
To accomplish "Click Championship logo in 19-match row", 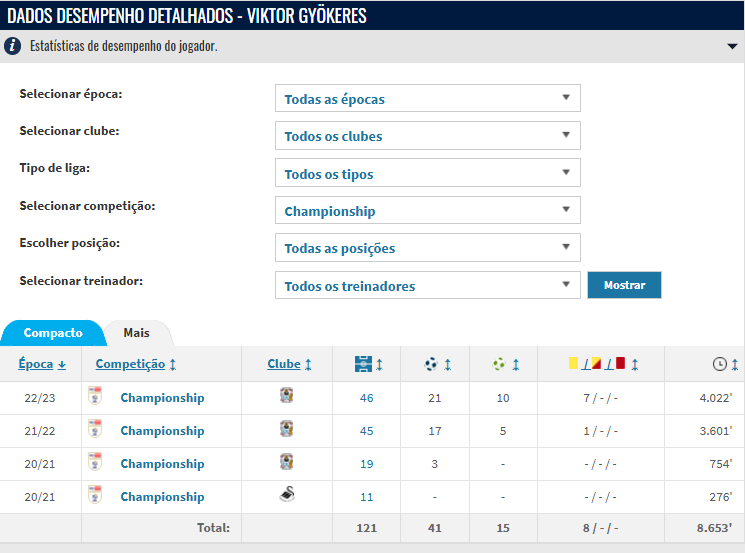I will click(95, 462).
